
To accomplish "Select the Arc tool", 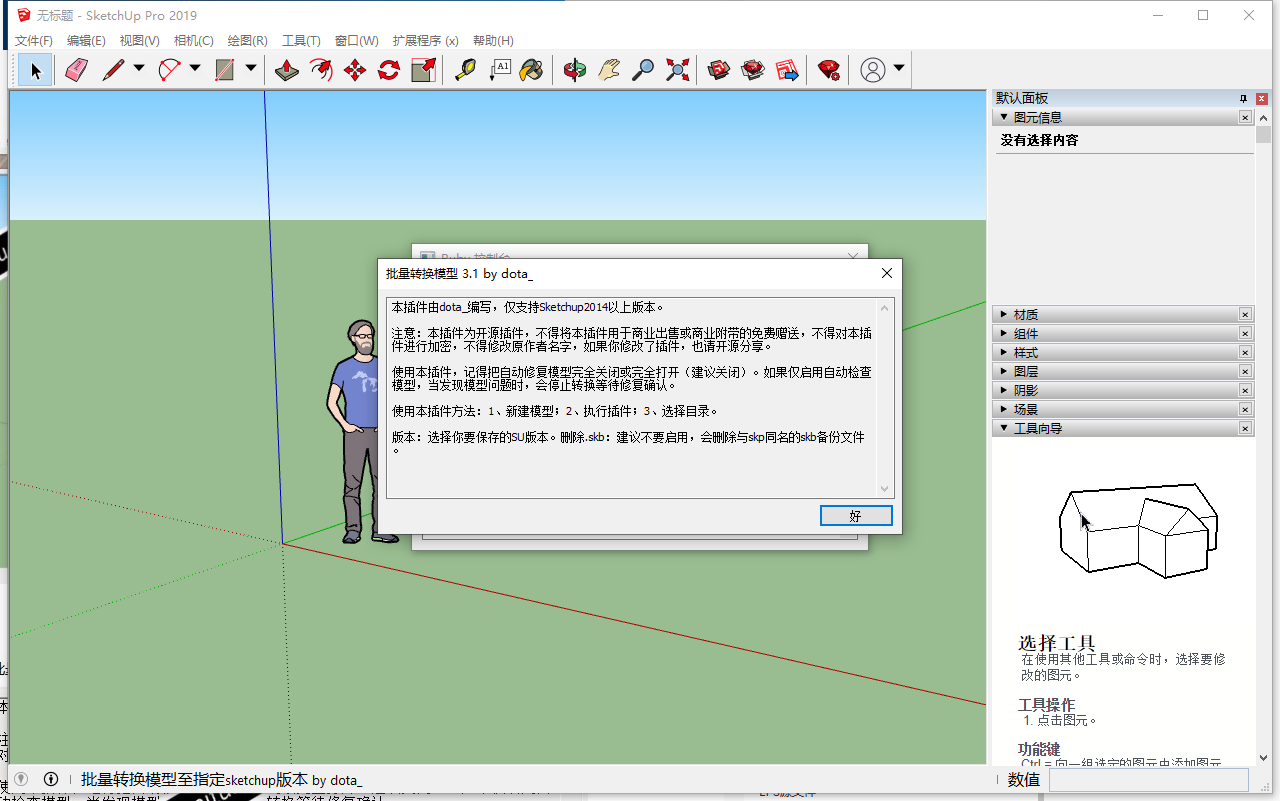I will point(169,70).
